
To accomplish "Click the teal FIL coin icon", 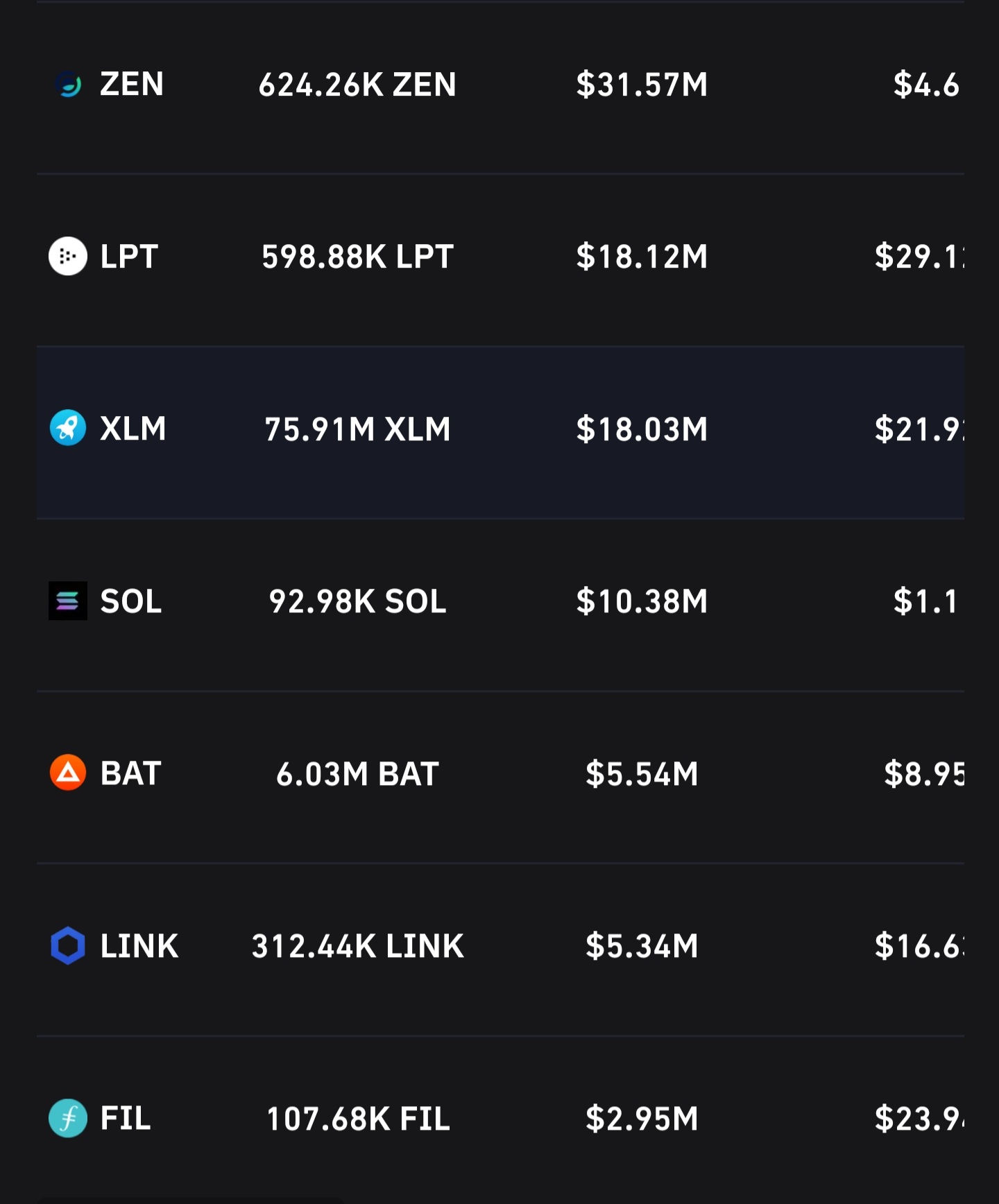I will click(68, 1118).
